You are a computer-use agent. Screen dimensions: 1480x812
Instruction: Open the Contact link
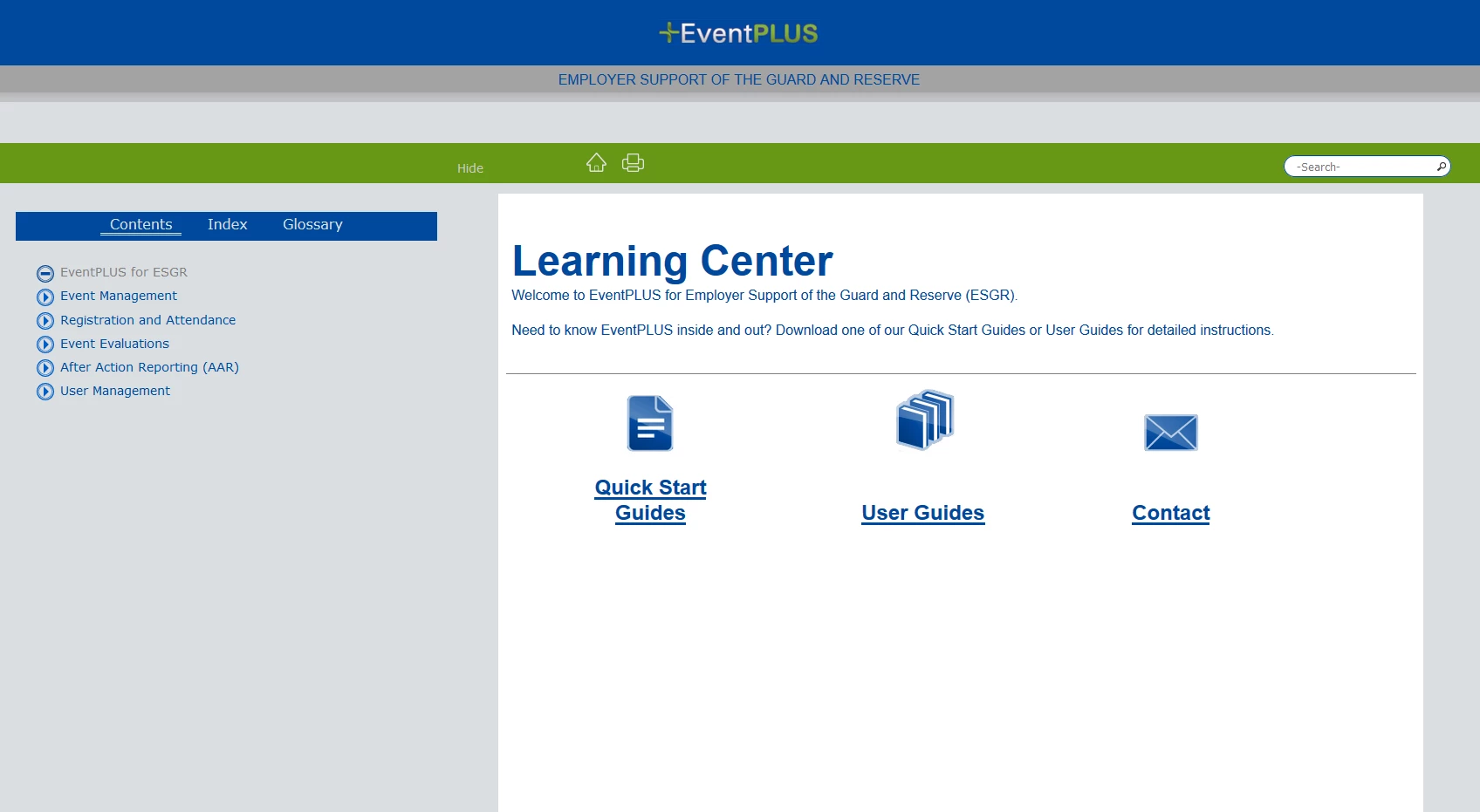point(1170,513)
